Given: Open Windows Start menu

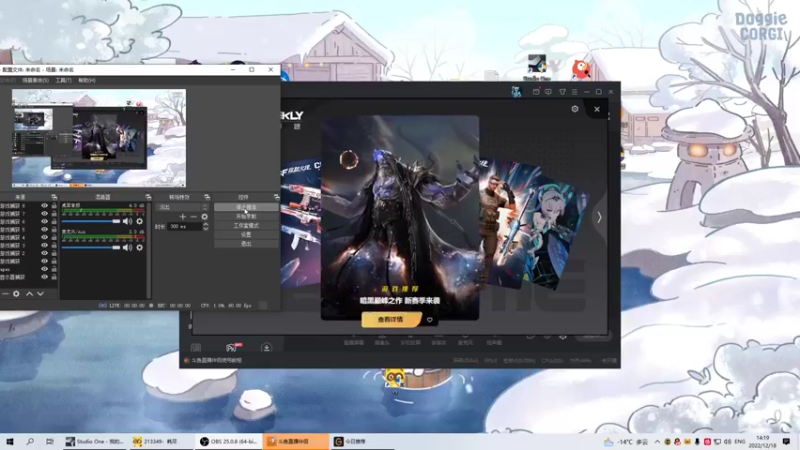Looking at the screenshot, I should click(x=9, y=442).
